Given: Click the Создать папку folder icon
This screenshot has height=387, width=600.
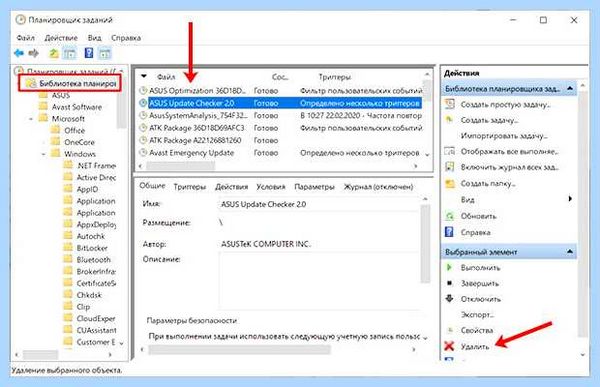Looking at the screenshot, I should (x=450, y=183).
